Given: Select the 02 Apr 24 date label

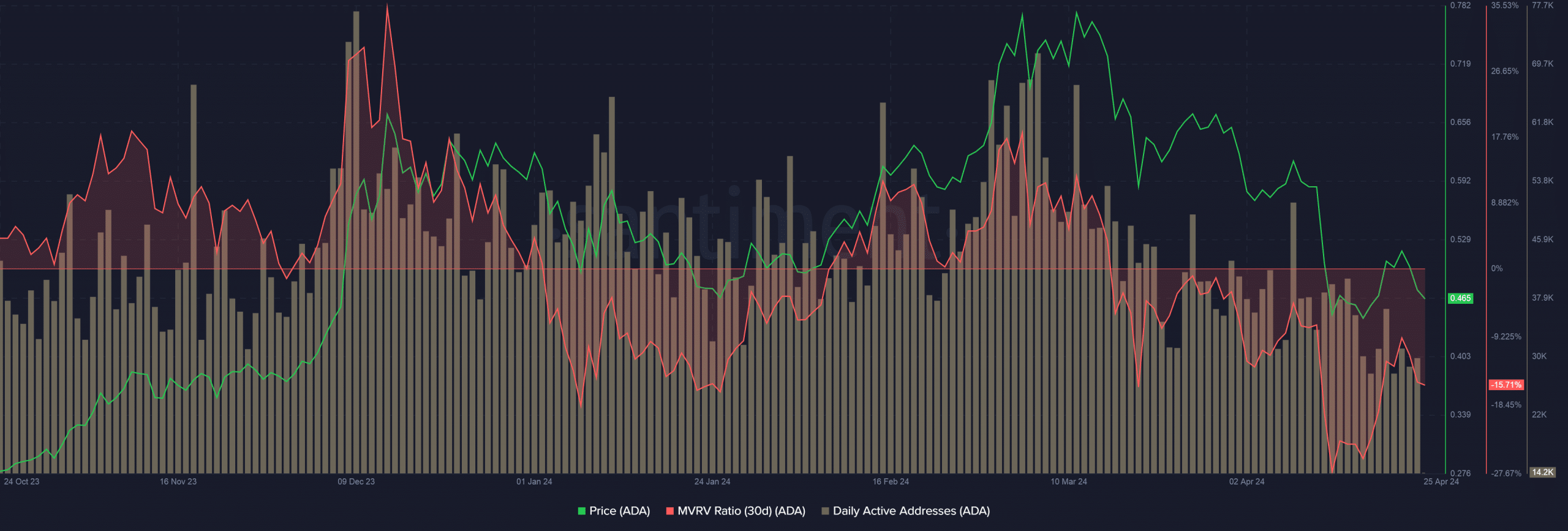Looking at the screenshot, I should pyautogui.click(x=1246, y=481).
